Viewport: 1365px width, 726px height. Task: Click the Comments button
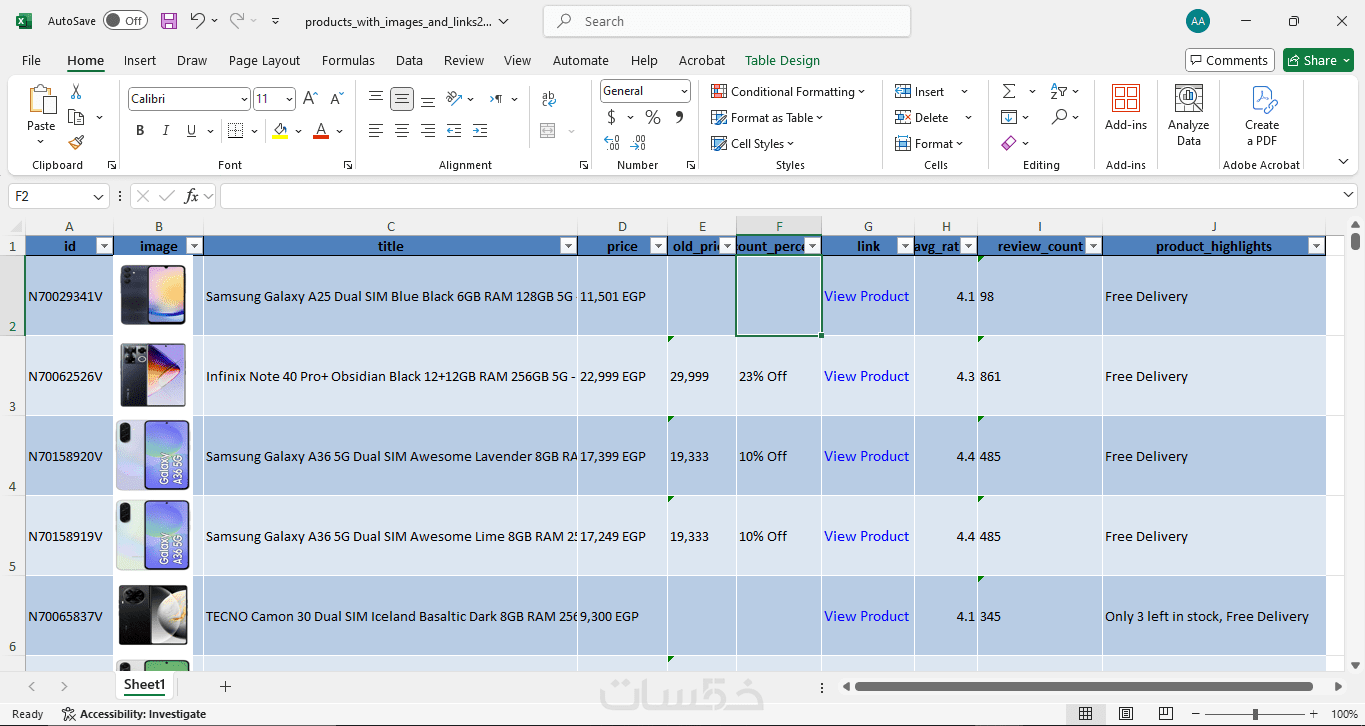click(1229, 60)
